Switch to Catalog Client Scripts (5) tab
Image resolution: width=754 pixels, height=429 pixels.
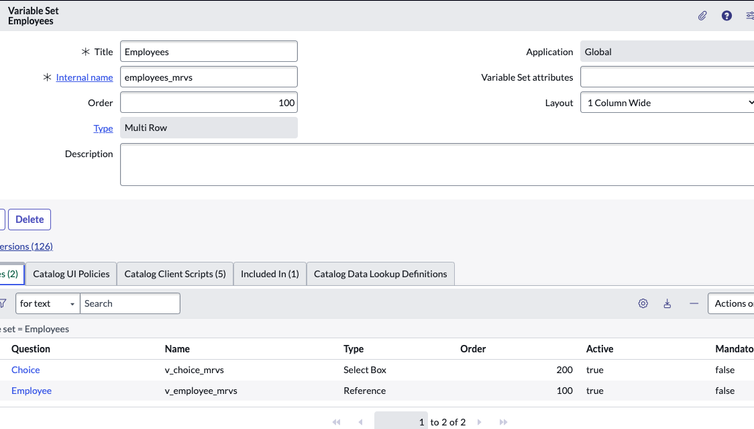coord(175,274)
